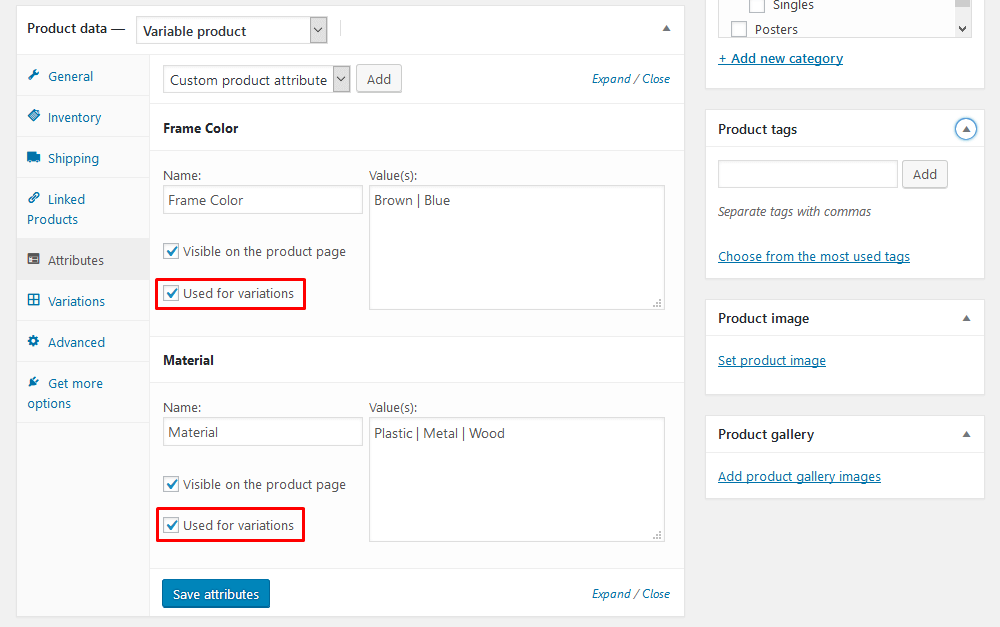
Task: Open the Variations grid icon
Action: tap(37, 300)
